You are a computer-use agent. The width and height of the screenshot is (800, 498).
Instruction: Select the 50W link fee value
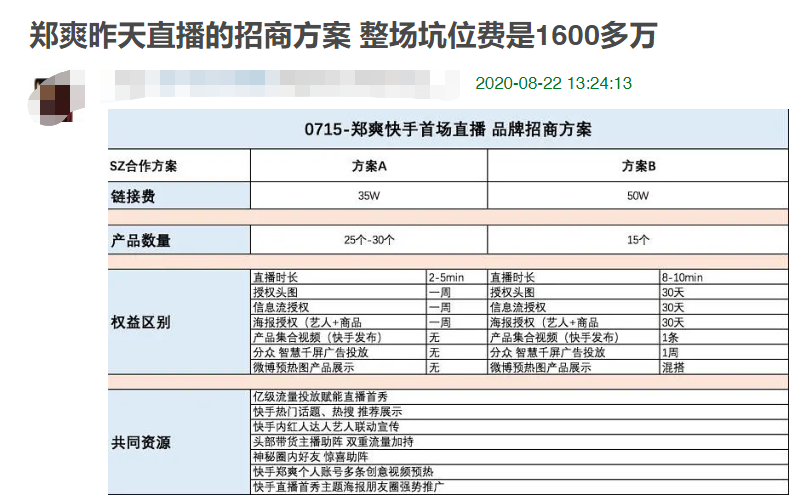pos(638,196)
